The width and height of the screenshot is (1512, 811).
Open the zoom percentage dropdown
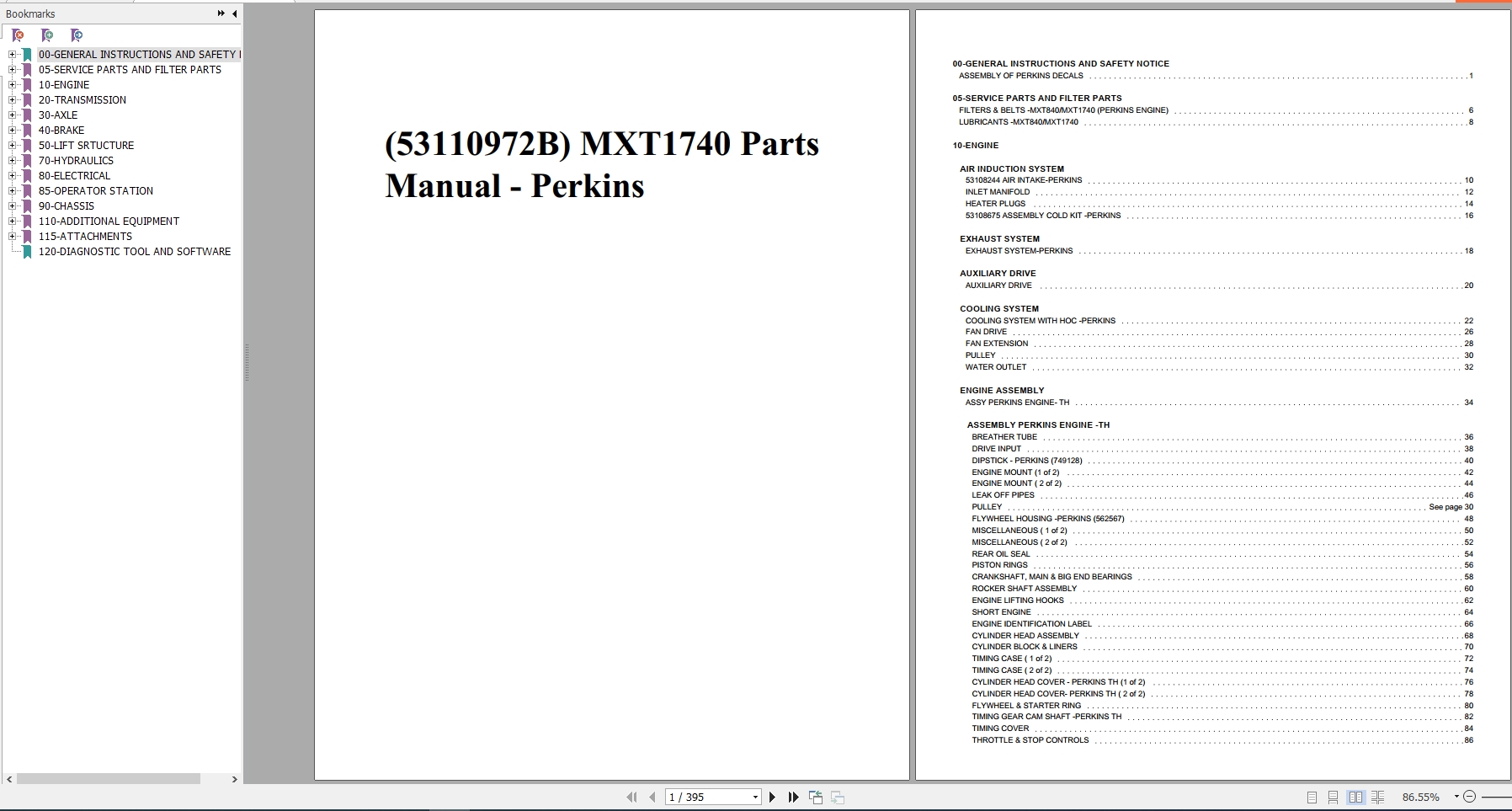(1456, 797)
